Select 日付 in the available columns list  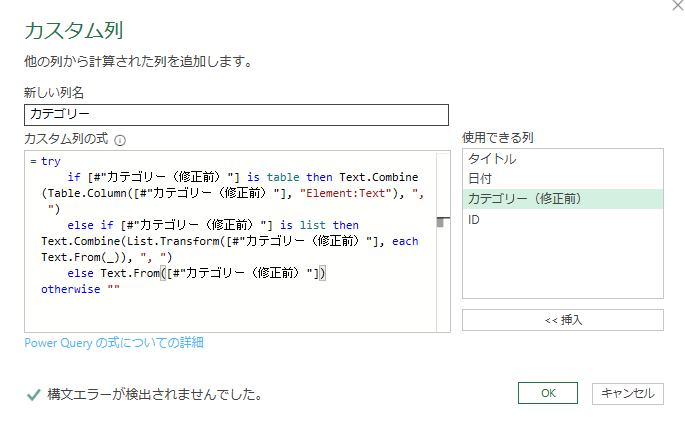(x=481, y=178)
